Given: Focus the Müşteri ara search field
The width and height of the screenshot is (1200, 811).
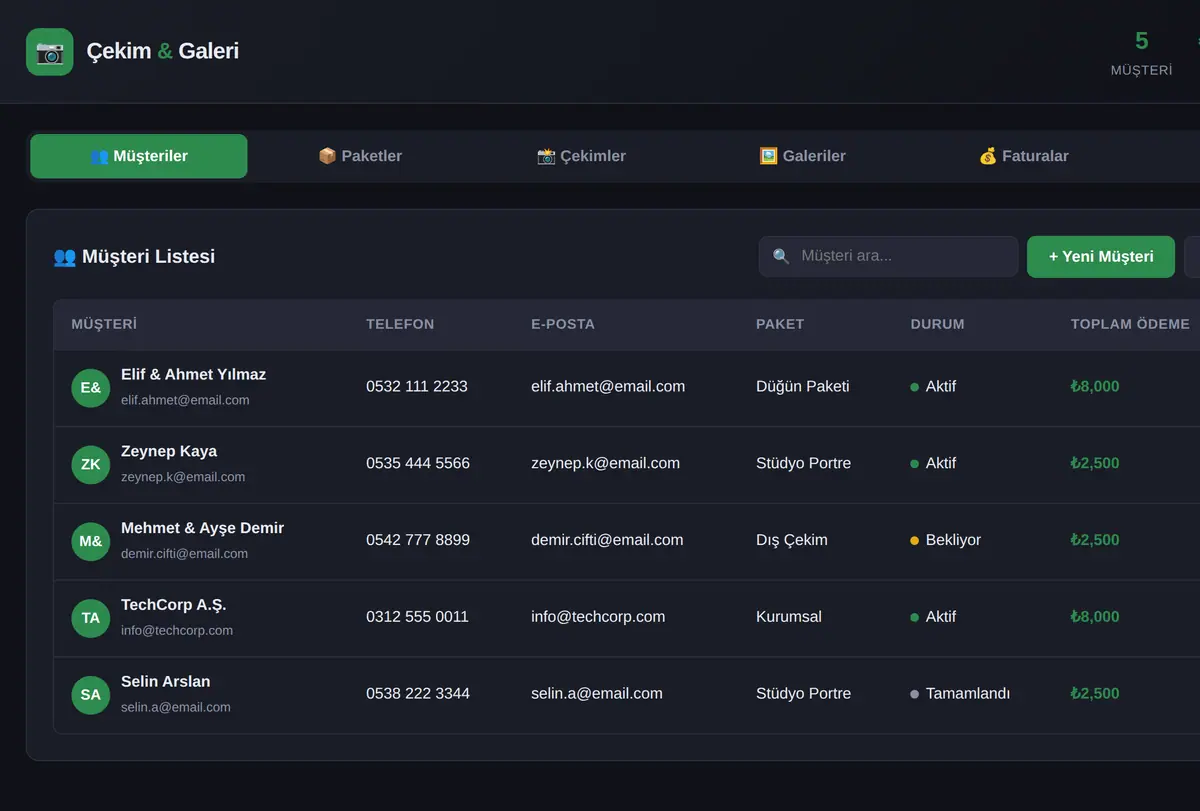Looking at the screenshot, I should [x=889, y=256].
